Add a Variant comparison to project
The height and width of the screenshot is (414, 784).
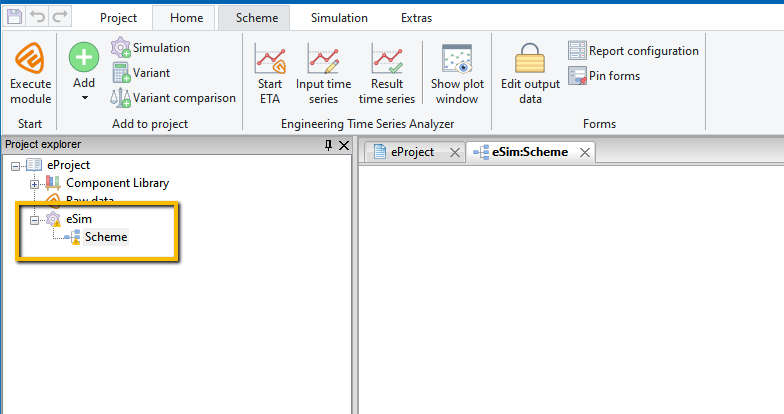(172, 98)
